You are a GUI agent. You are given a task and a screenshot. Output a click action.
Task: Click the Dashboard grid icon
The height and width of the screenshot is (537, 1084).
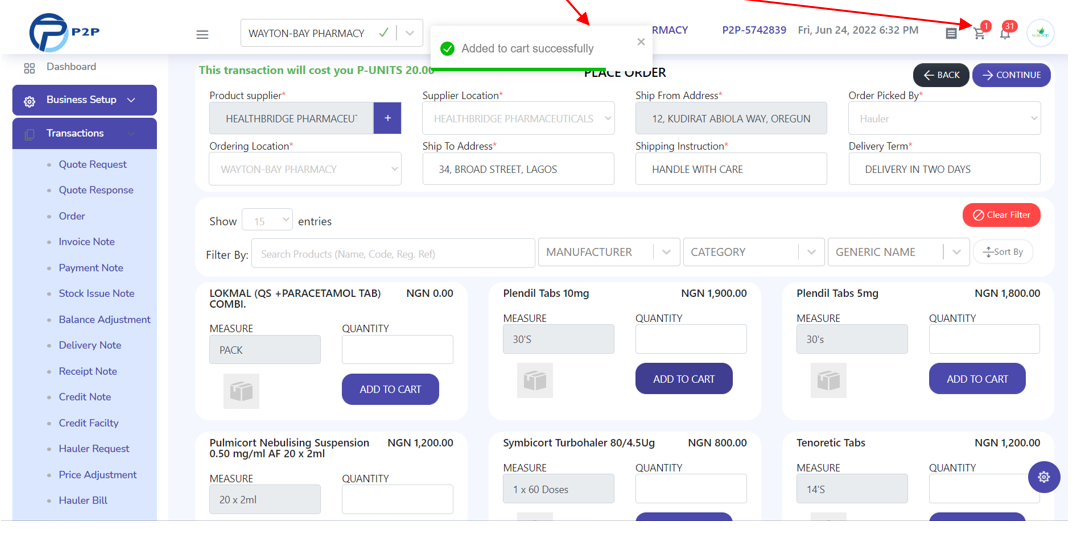point(29,68)
